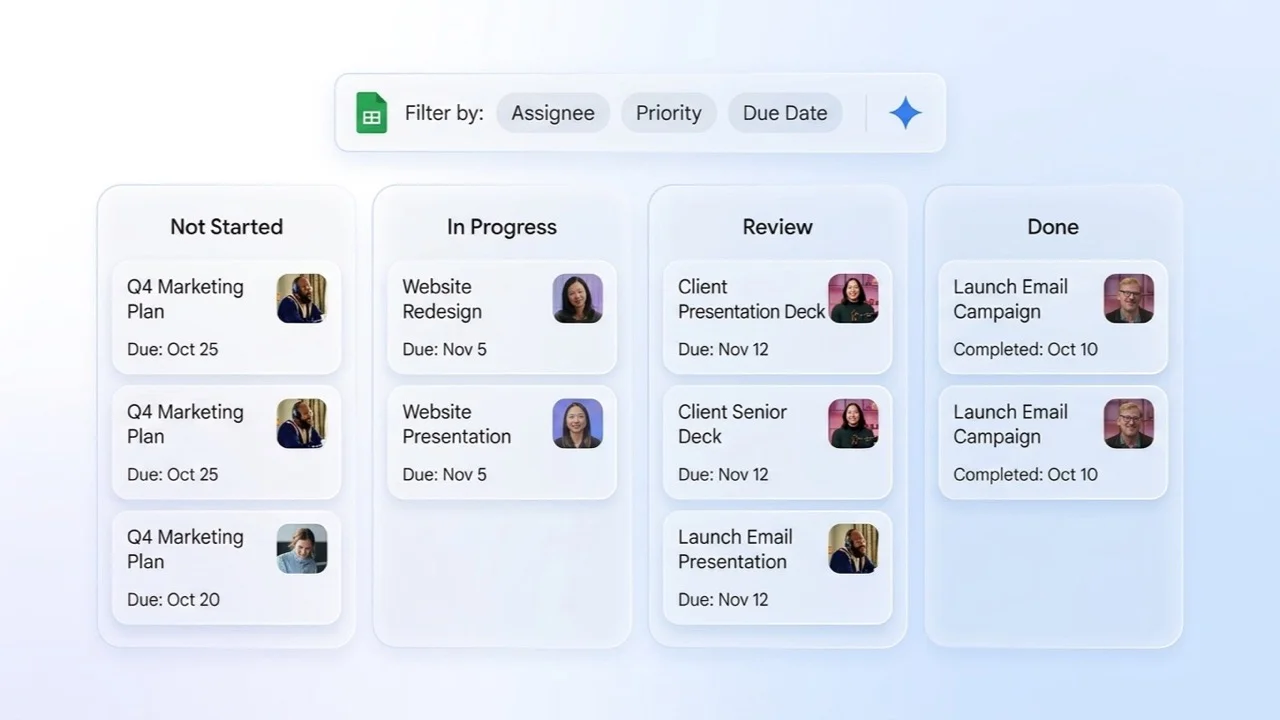1280x720 pixels.
Task: Click avatar on Q4 card due Oct 20
Action: tap(302, 548)
